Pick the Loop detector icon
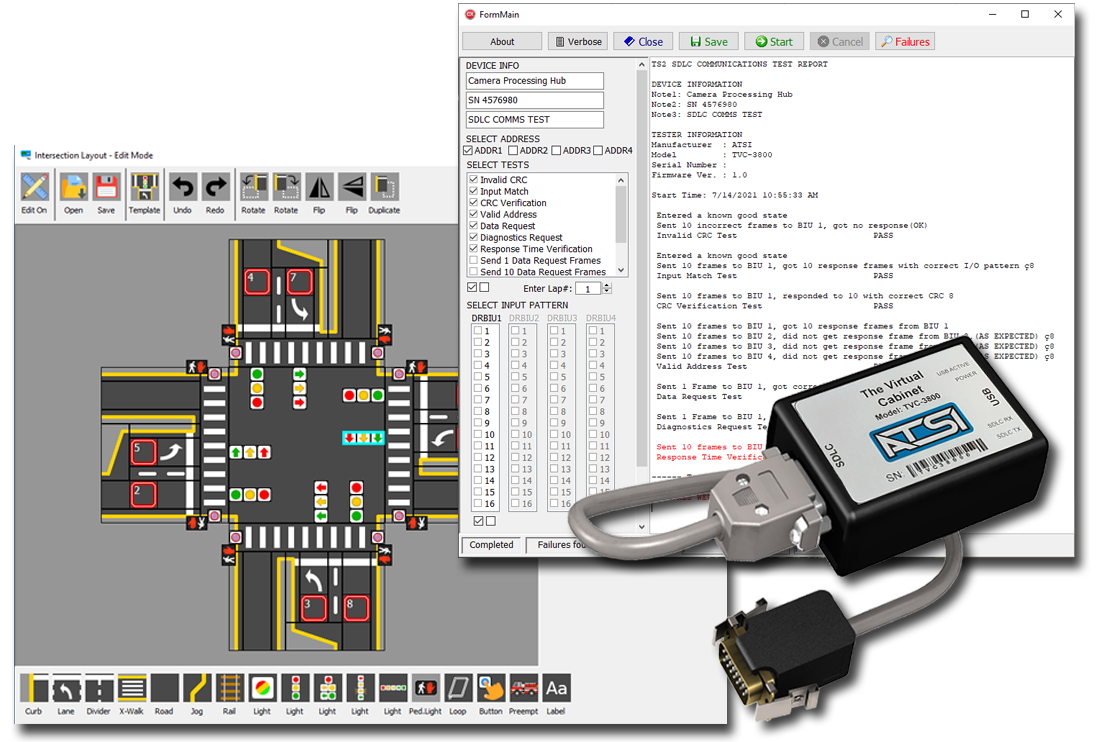Screen dimensions: 1098x742 point(458,689)
